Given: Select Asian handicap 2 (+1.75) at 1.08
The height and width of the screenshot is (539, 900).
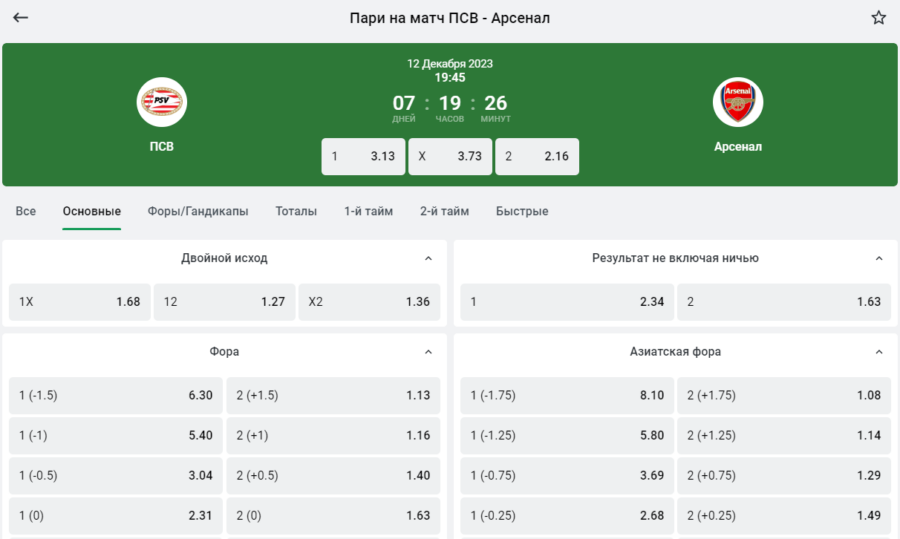Looking at the screenshot, I should click(784, 395).
